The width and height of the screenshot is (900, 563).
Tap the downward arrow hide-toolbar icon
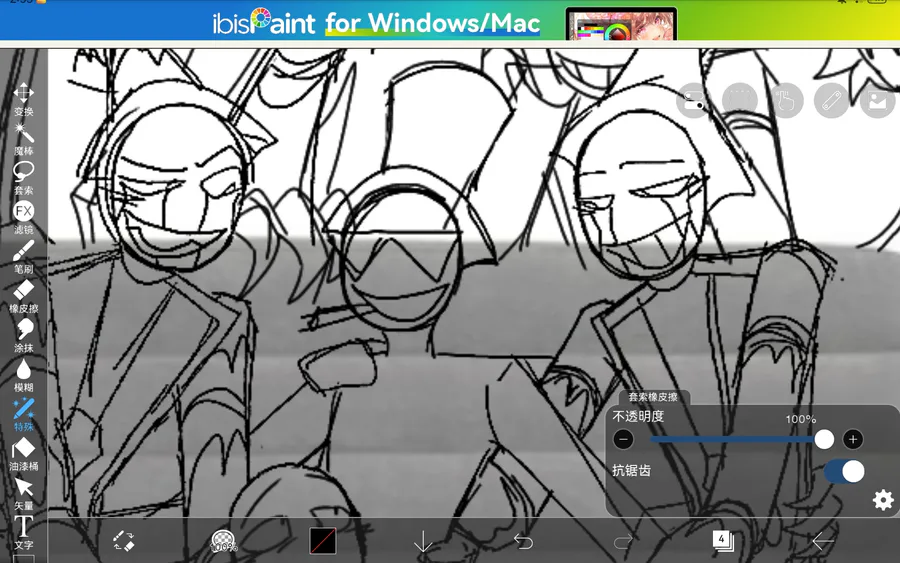pyautogui.click(x=423, y=541)
